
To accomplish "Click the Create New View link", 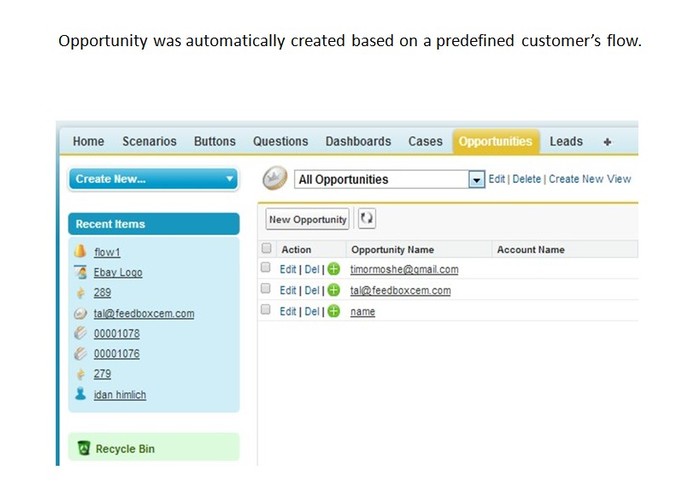I will 590,179.
